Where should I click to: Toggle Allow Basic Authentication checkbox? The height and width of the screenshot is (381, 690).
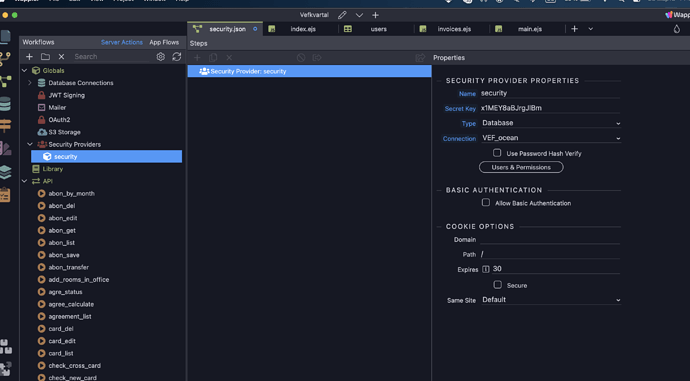pos(485,202)
